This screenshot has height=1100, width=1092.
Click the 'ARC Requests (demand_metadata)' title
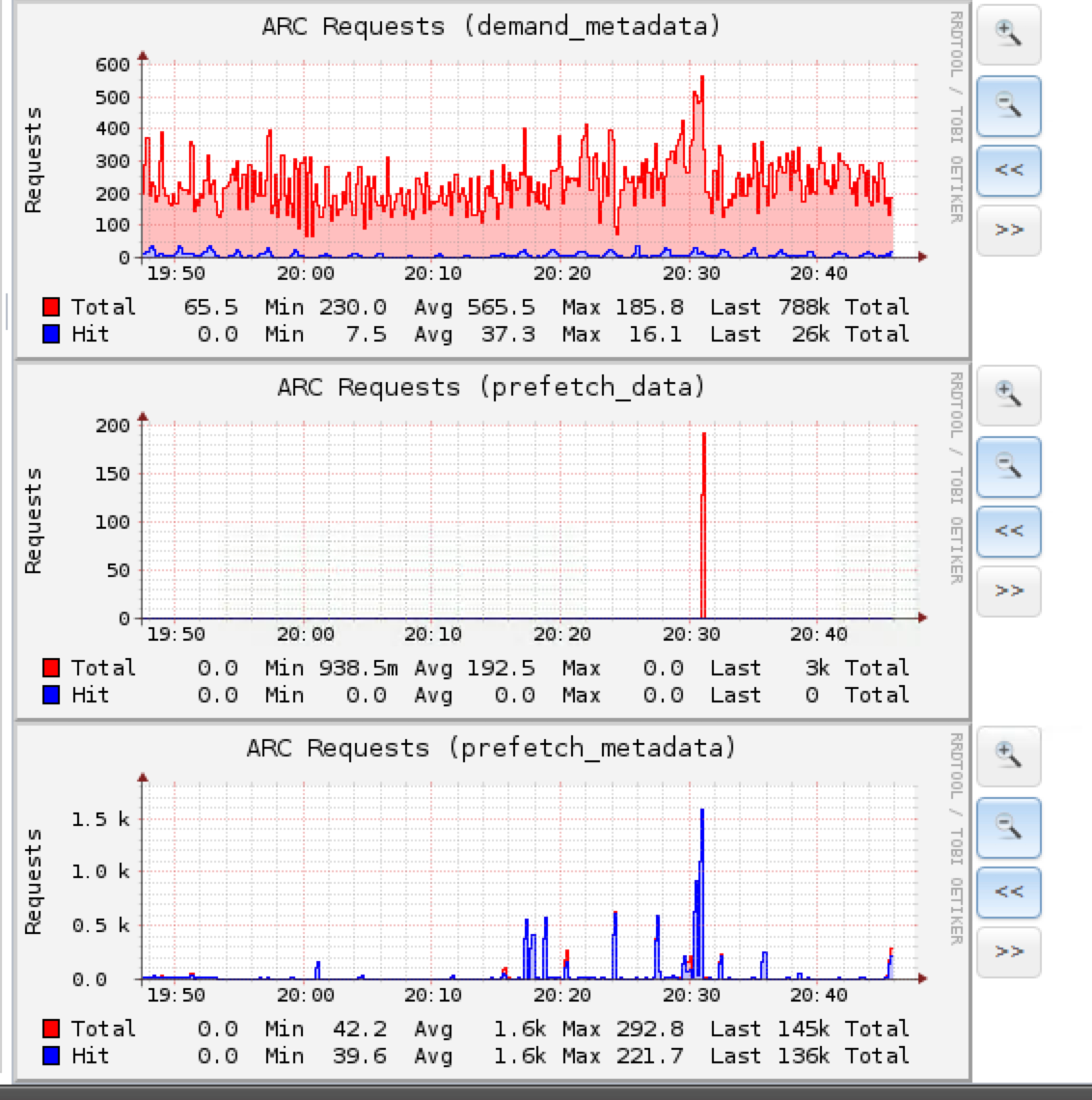pos(491,27)
